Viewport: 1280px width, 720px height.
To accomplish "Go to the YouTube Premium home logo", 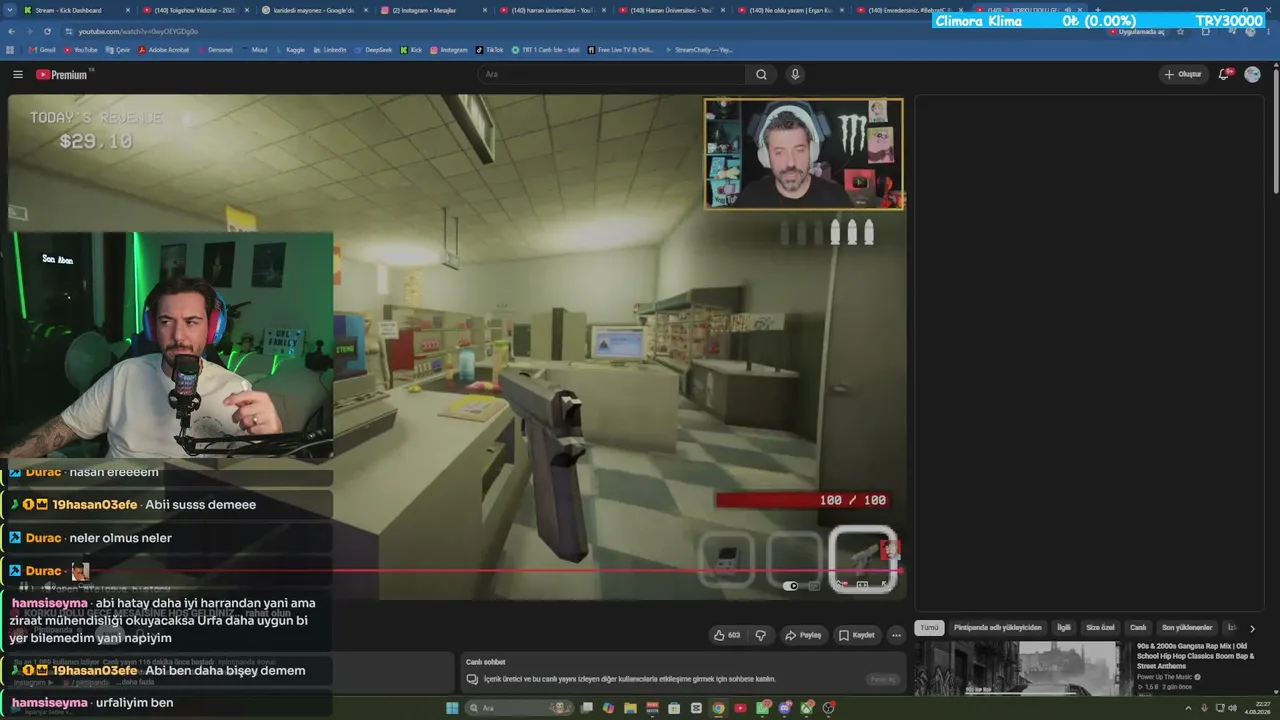I will pos(63,74).
